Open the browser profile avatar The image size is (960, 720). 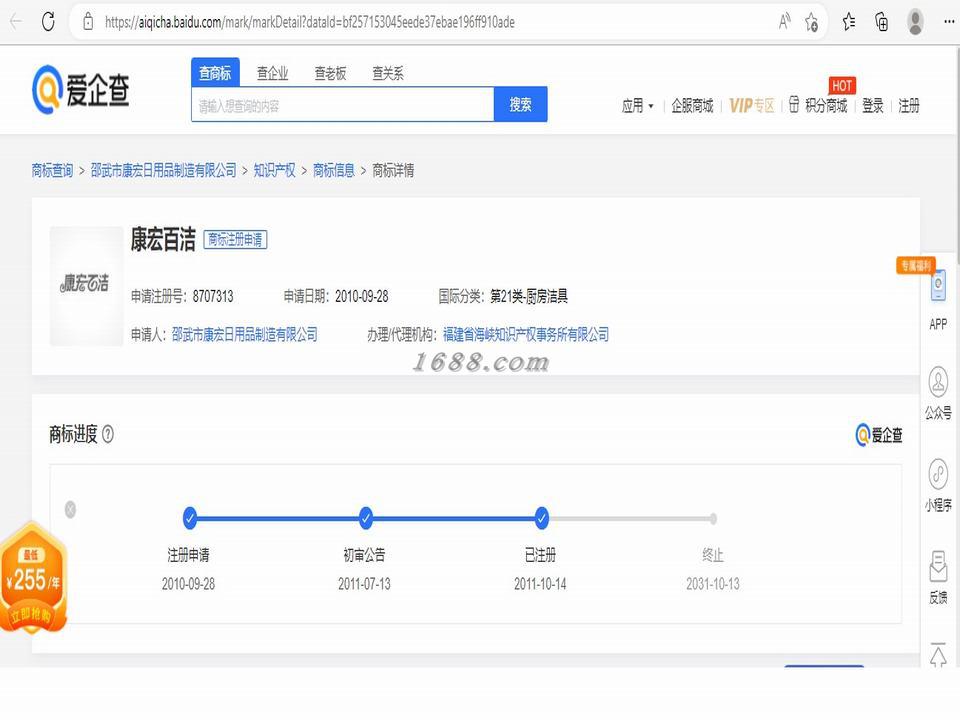(915, 22)
